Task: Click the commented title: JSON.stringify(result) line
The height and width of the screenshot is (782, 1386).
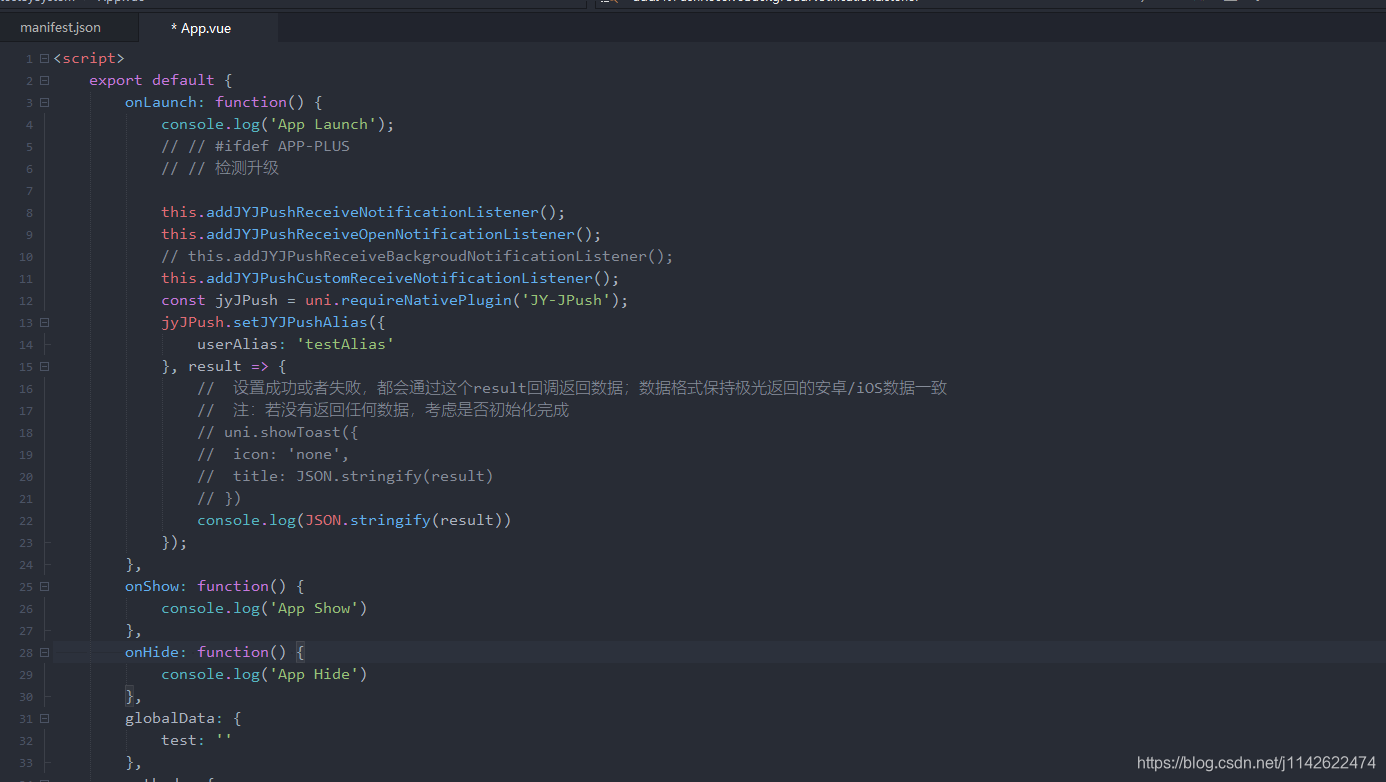Action: click(x=345, y=476)
